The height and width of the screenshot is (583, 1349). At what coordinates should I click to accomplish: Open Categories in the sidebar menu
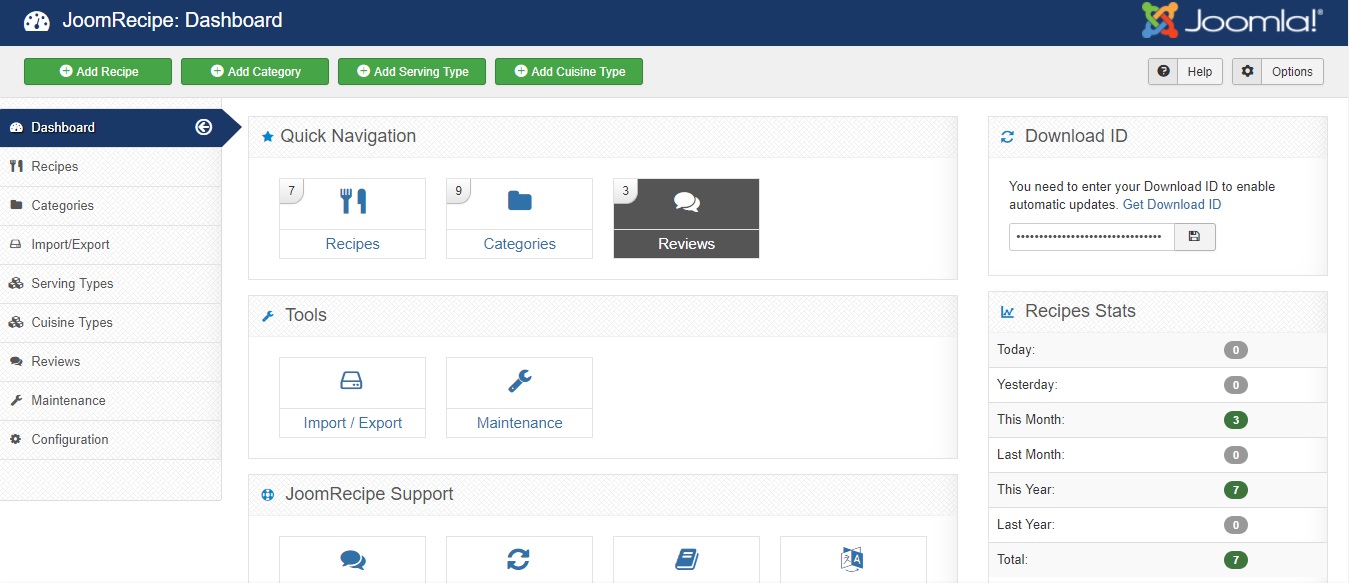pyautogui.click(x=110, y=205)
